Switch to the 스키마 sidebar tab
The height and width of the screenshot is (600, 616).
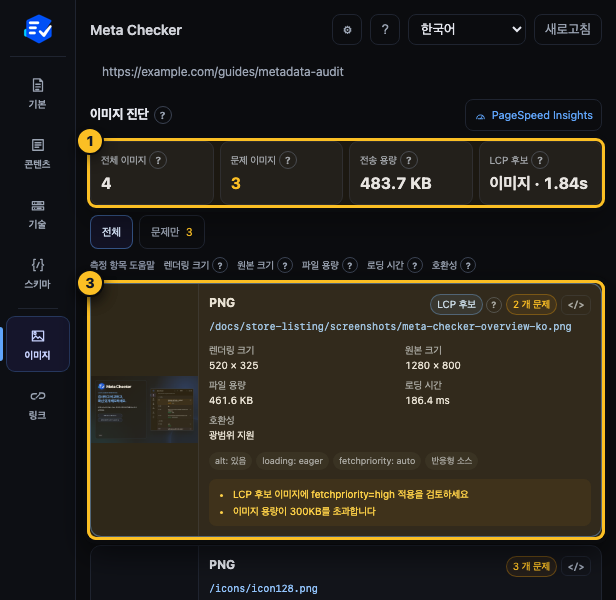(38, 274)
